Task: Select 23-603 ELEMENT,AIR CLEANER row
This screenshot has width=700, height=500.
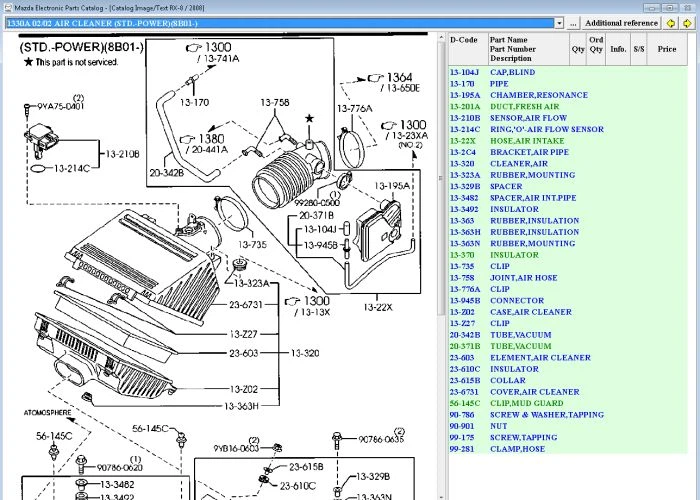Action: 539,358
